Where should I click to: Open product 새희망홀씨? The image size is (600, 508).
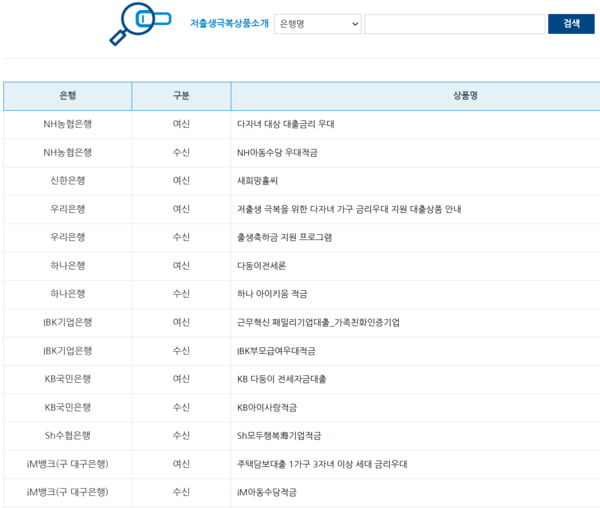[257, 181]
